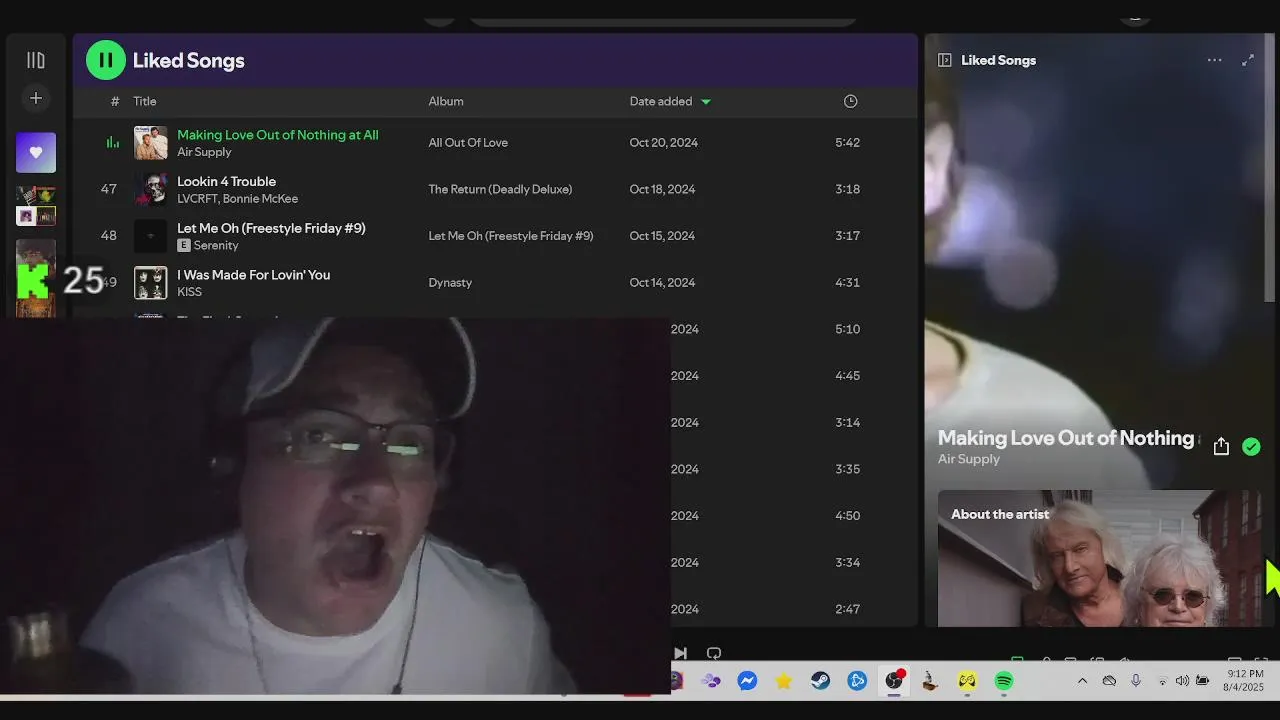Toggle the green liked checkmark for current song
The height and width of the screenshot is (720, 1280).
pyautogui.click(x=1251, y=447)
